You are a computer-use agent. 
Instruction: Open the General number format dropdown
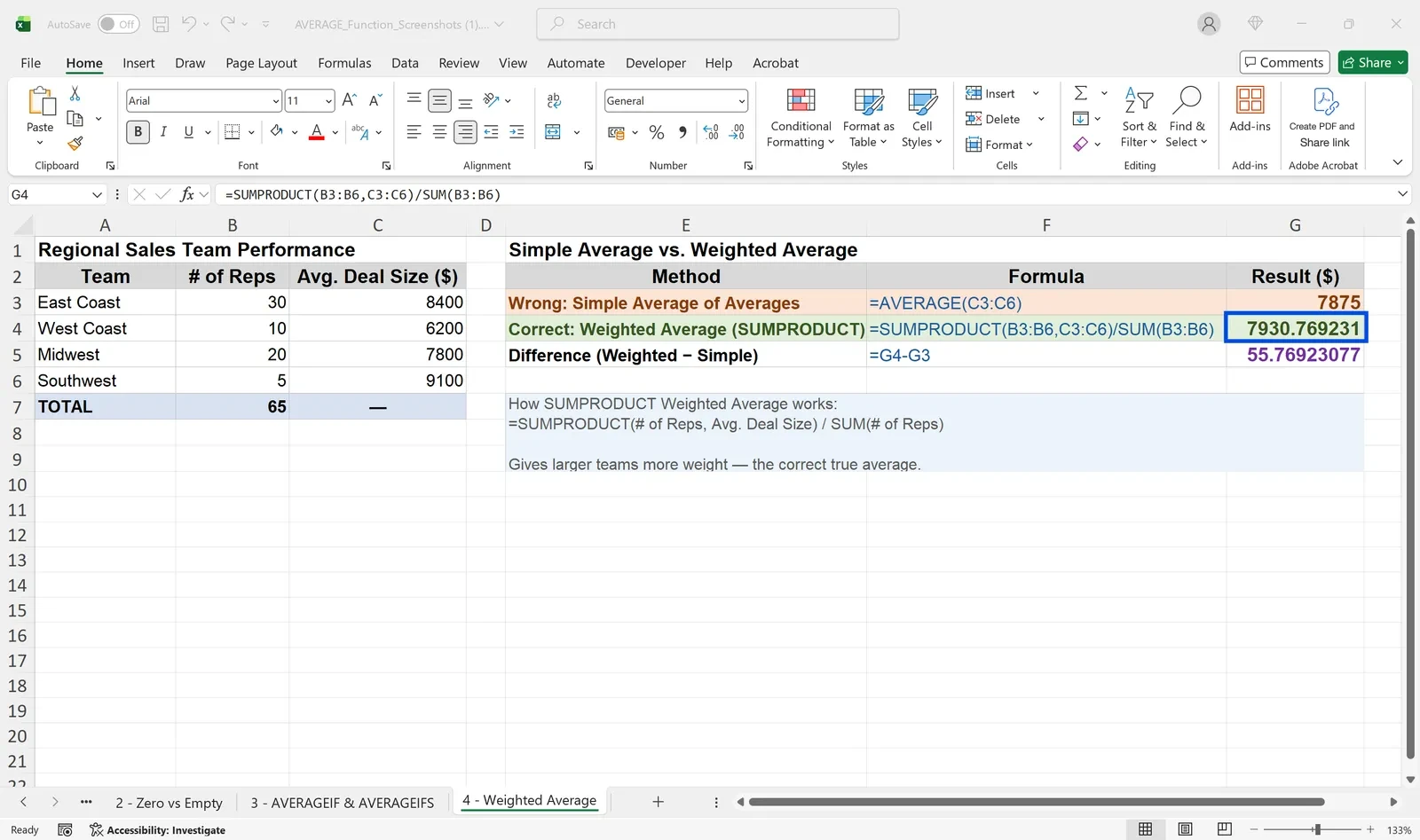[x=741, y=101]
